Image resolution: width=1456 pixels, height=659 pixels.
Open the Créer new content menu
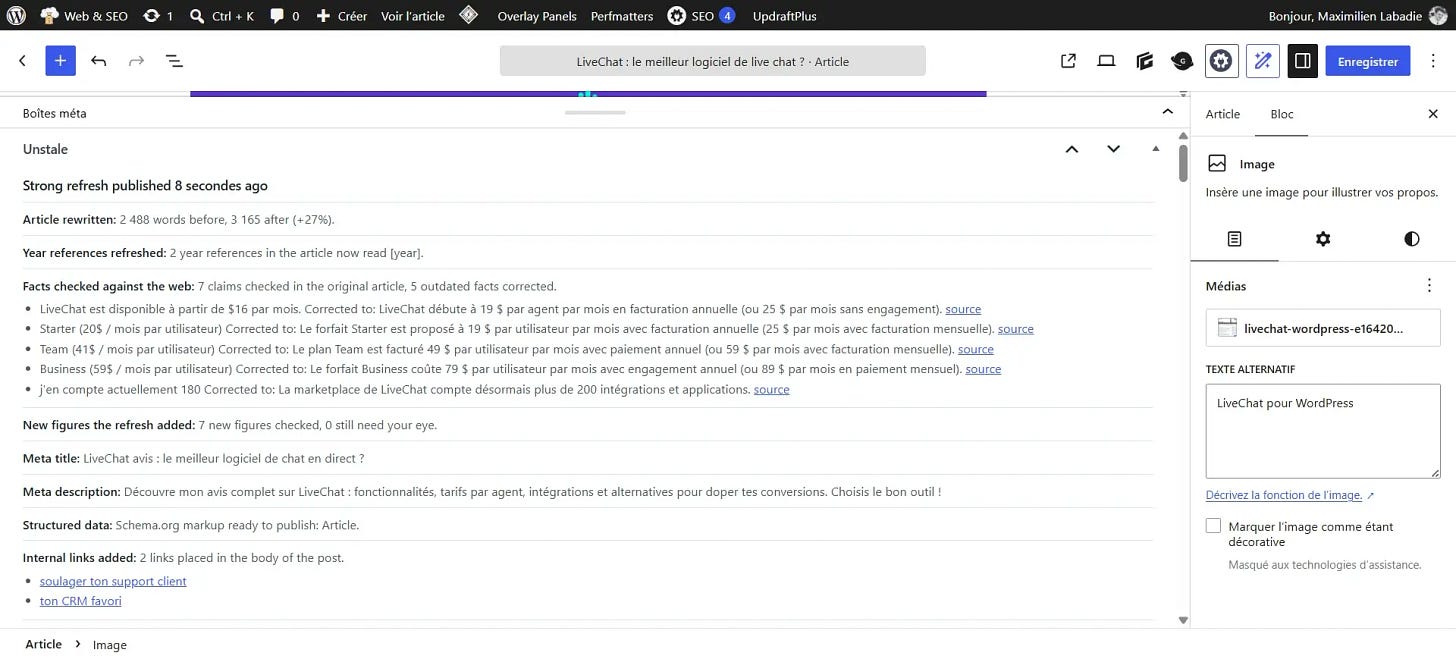click(342, 15)
